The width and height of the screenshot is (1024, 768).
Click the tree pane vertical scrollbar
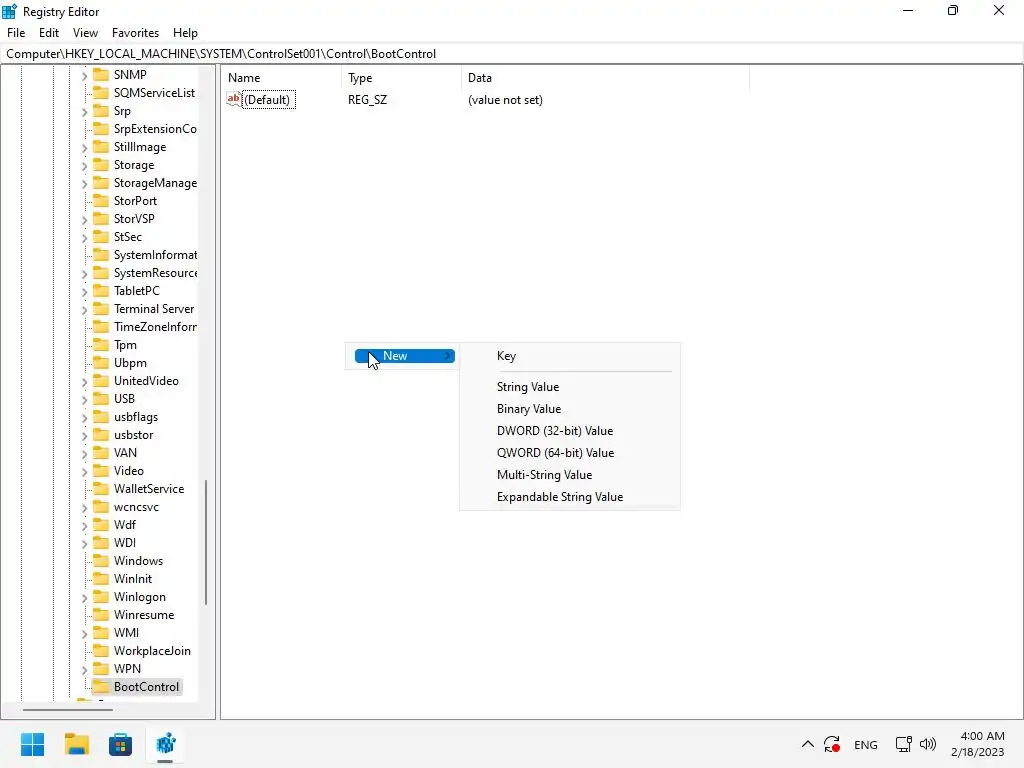[206, 542]
